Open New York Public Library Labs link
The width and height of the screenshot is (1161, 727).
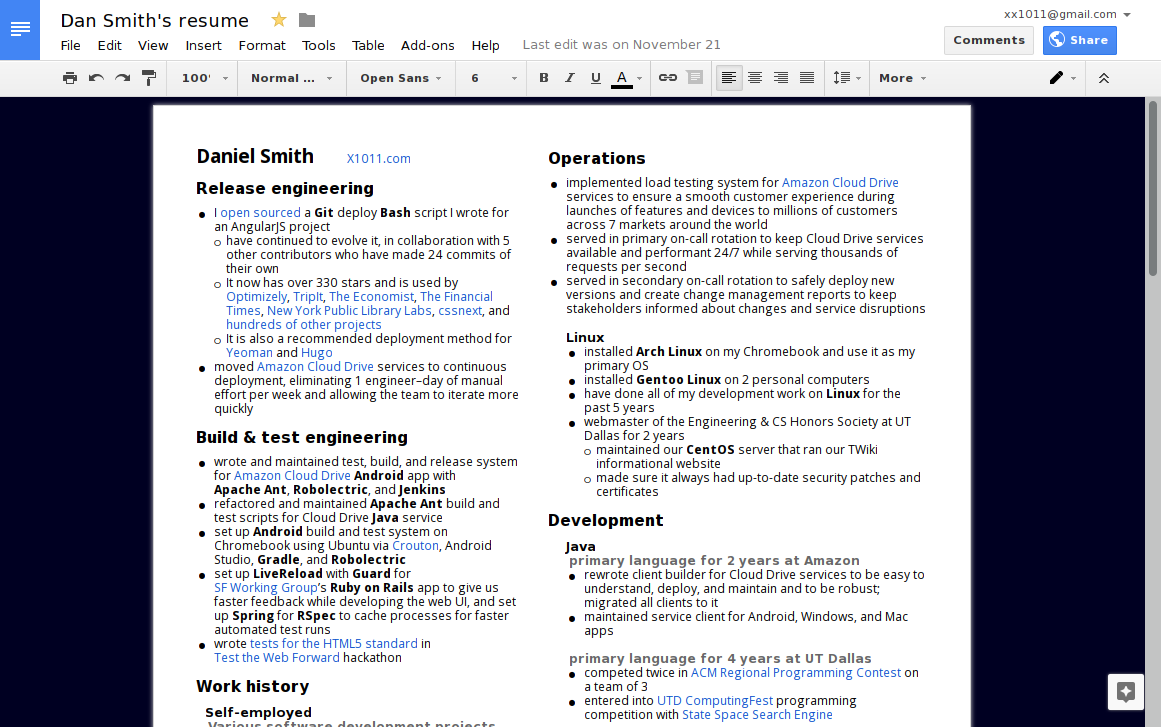349,311
